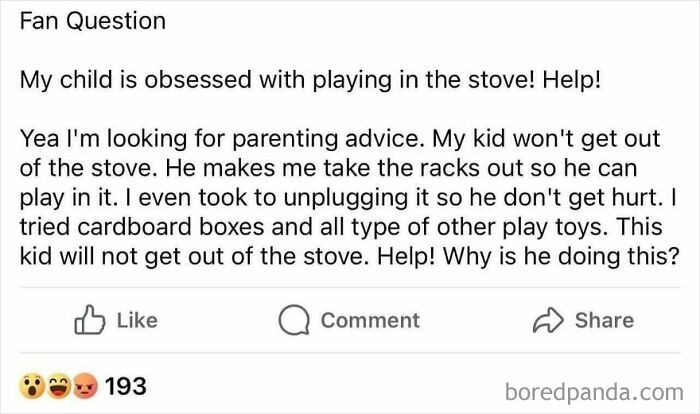Click the line about cardboard boxes
The image size is (700, 414).
(341, 227)
